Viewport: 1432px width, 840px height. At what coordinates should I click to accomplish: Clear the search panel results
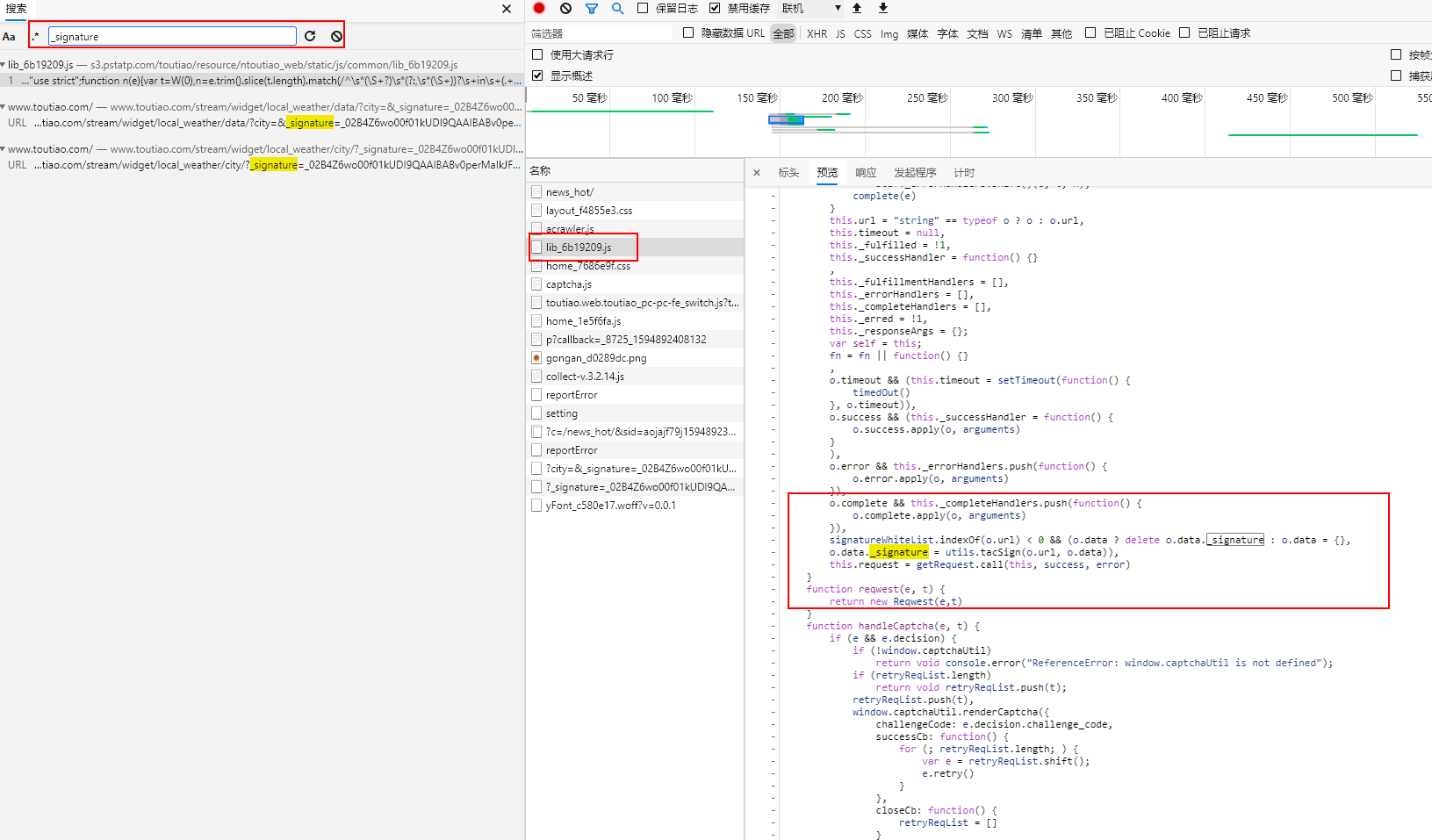[x=336, y=36]
